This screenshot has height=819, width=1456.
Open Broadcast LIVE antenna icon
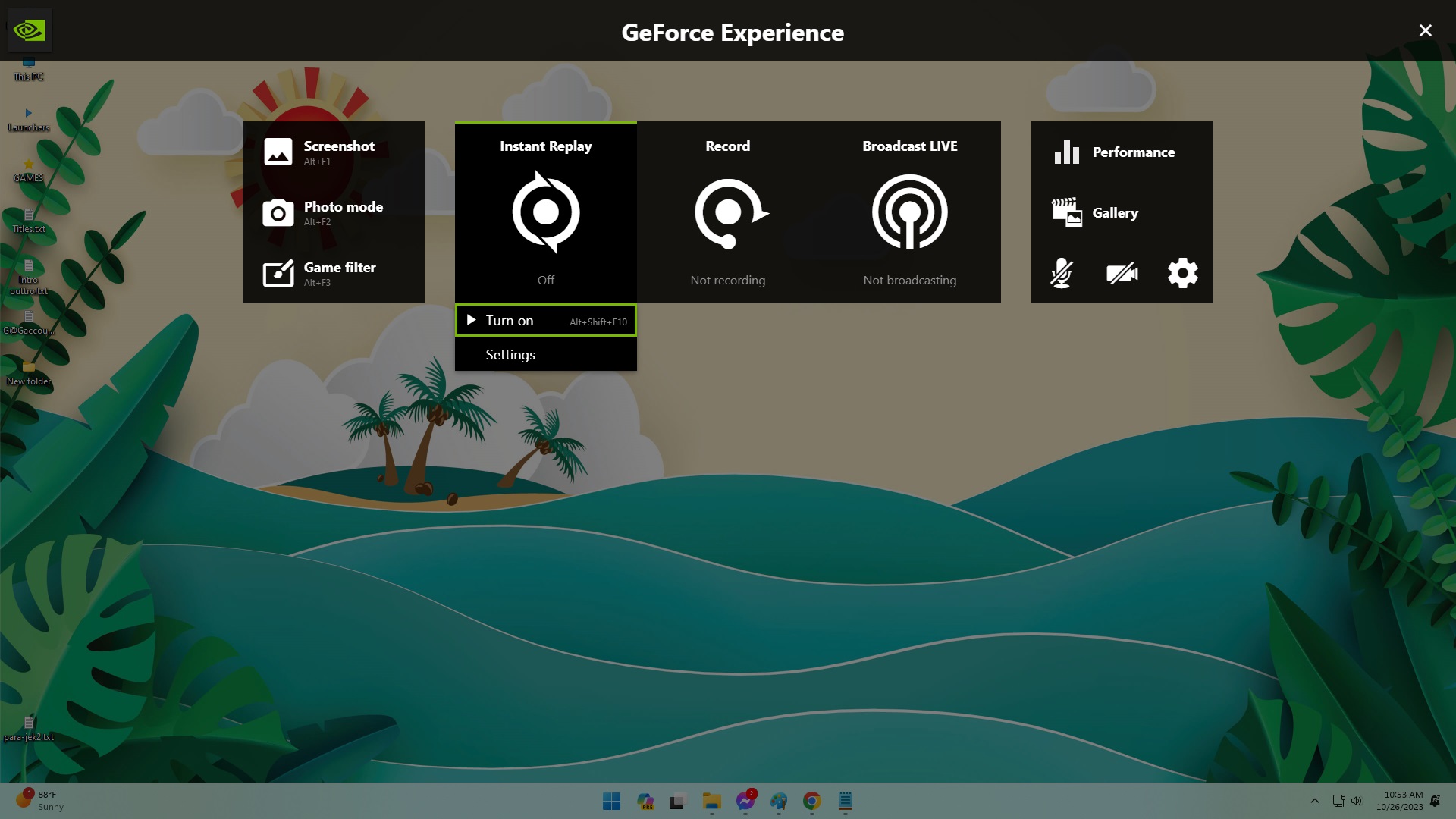click(x=910, y=212)
